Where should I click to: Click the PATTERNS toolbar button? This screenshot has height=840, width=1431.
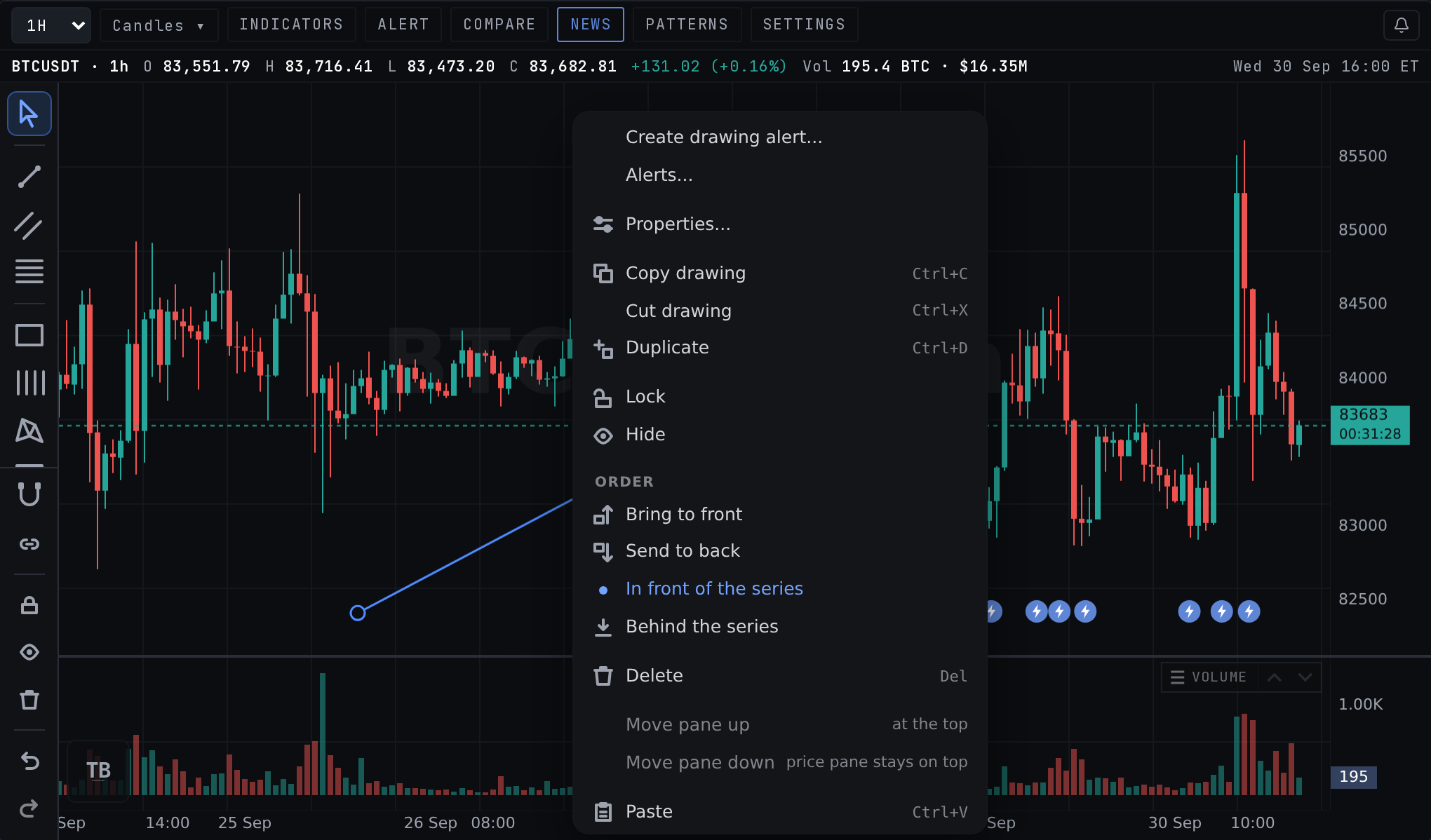pyautogui.click(x=687, y=25)
